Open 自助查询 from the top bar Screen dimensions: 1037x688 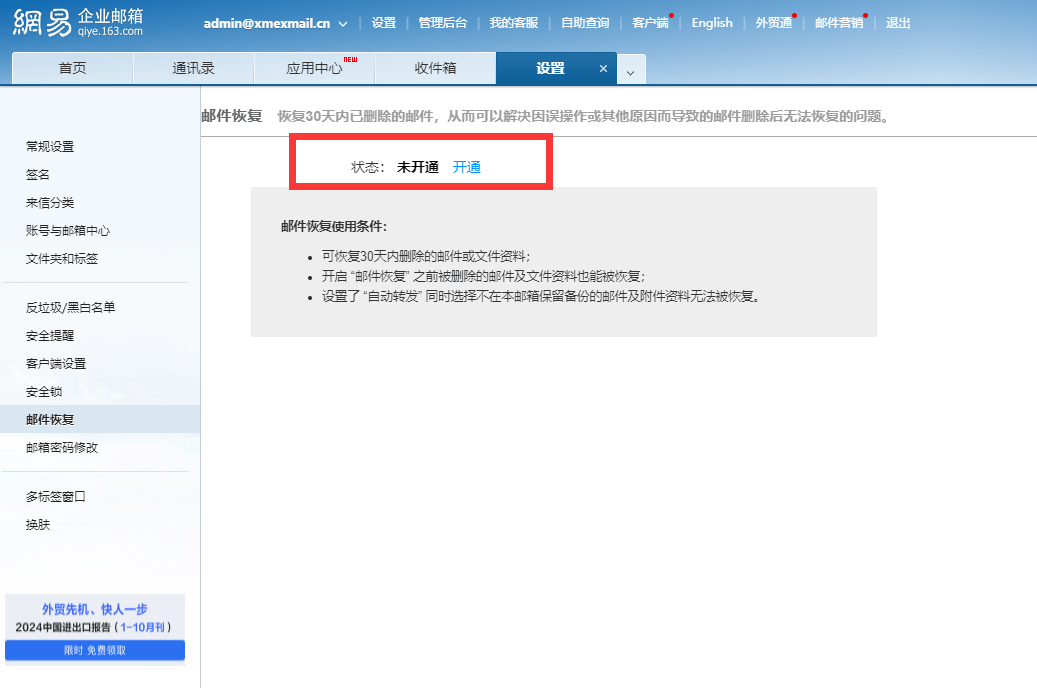click(x=584, y=22)
